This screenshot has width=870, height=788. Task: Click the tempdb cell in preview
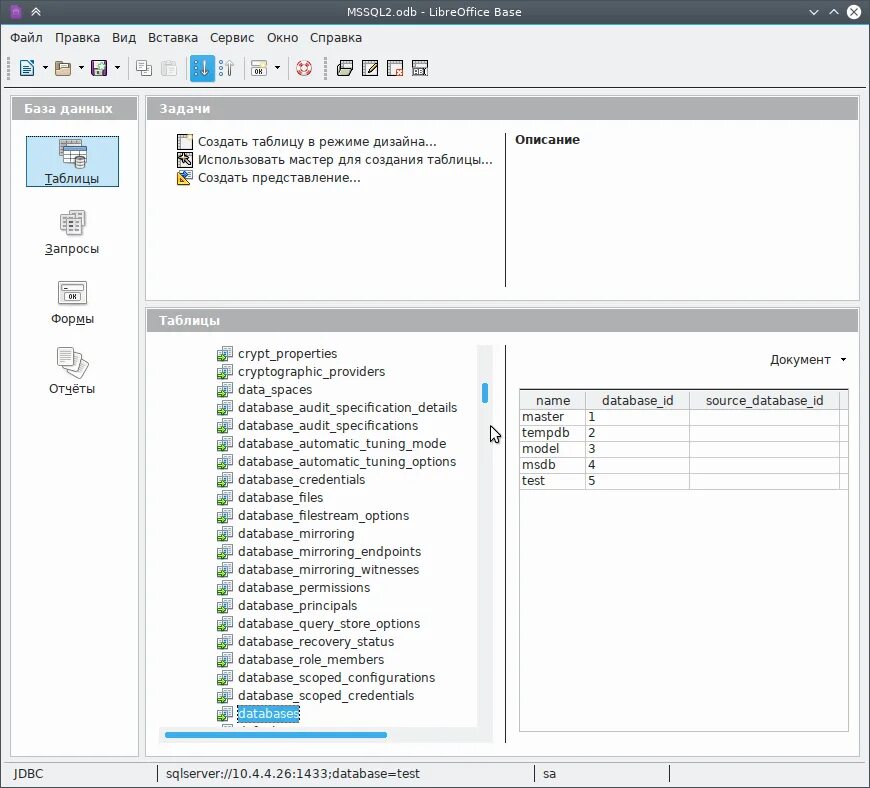pyautogui.click(x=552, y=433)
